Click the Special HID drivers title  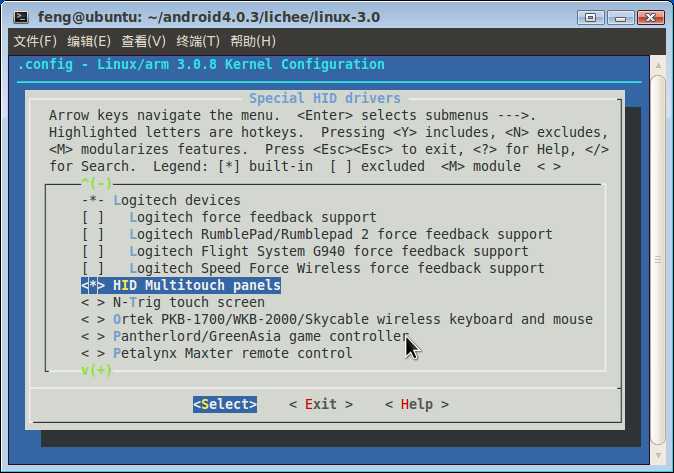325,98
